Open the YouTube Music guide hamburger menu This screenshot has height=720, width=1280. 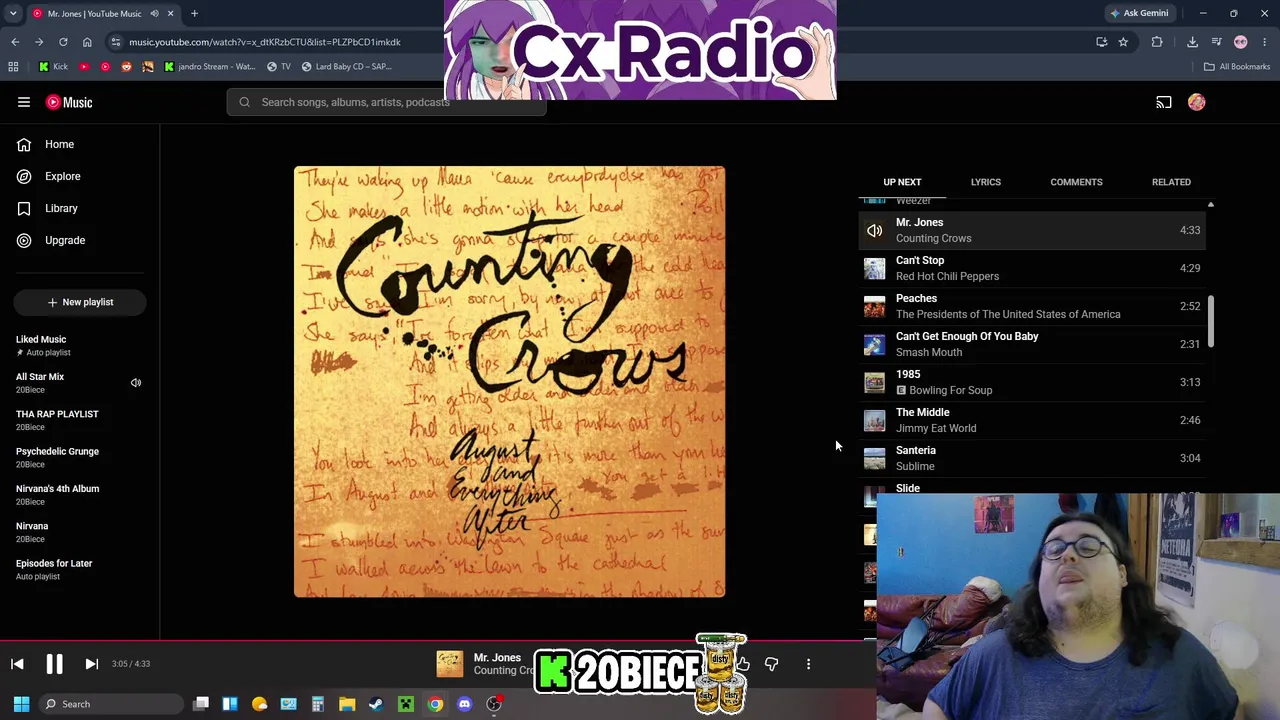24,102
